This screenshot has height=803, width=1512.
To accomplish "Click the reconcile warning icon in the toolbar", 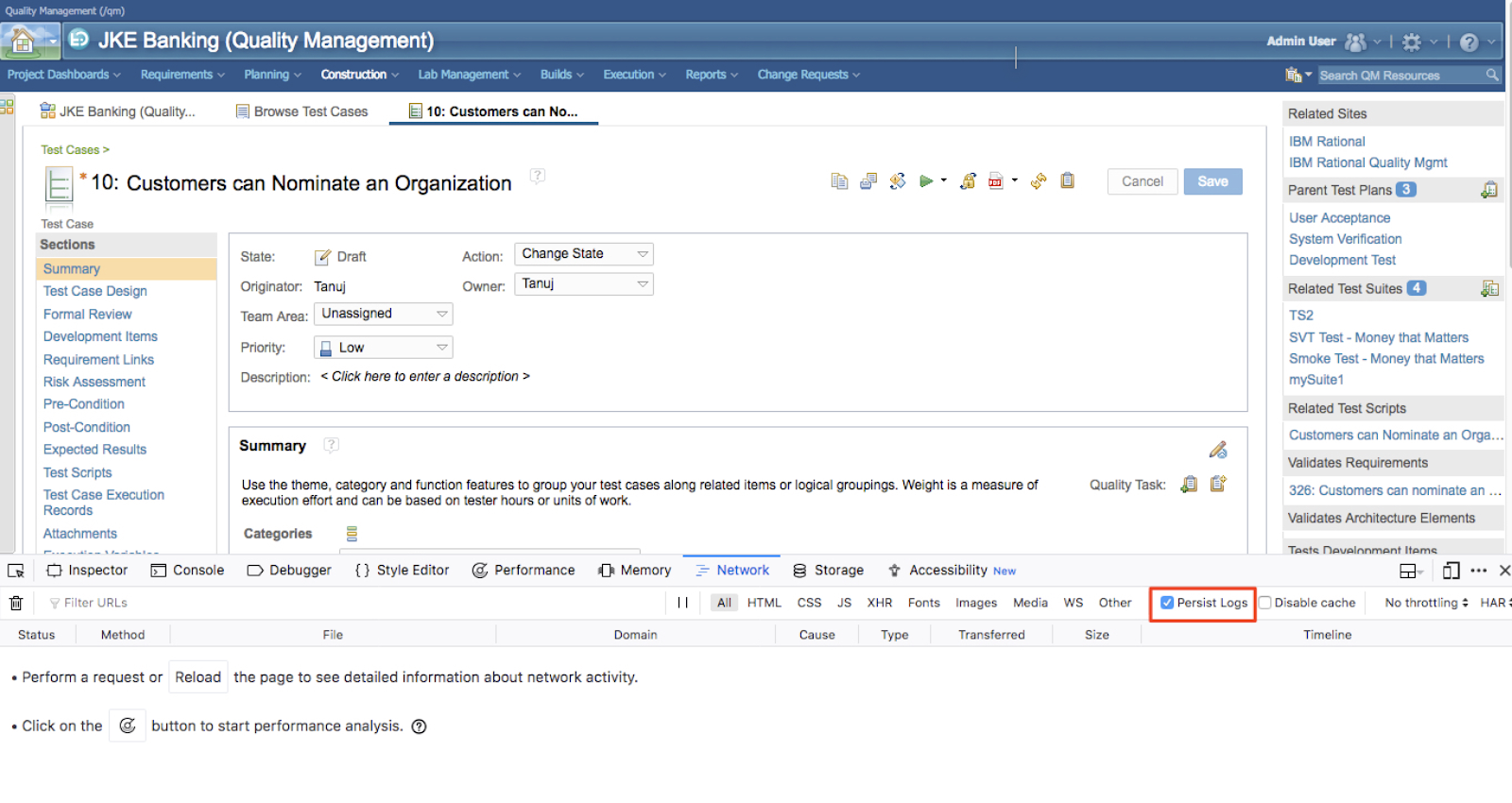I will 898,181.
